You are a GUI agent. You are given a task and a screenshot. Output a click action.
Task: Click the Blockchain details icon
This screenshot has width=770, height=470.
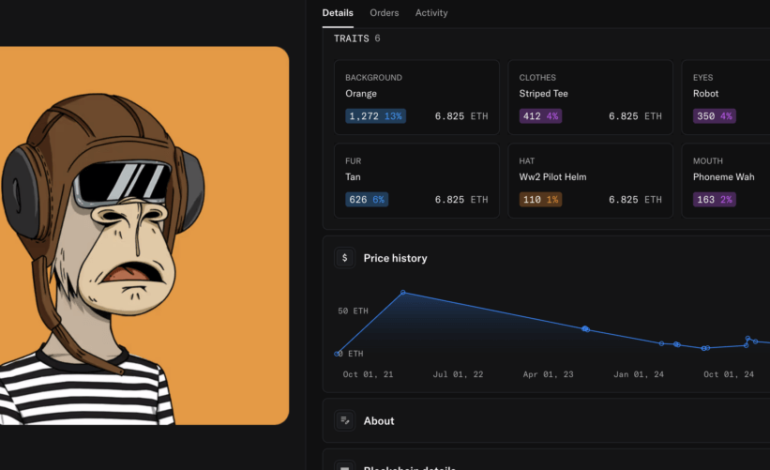click(345, 466)
